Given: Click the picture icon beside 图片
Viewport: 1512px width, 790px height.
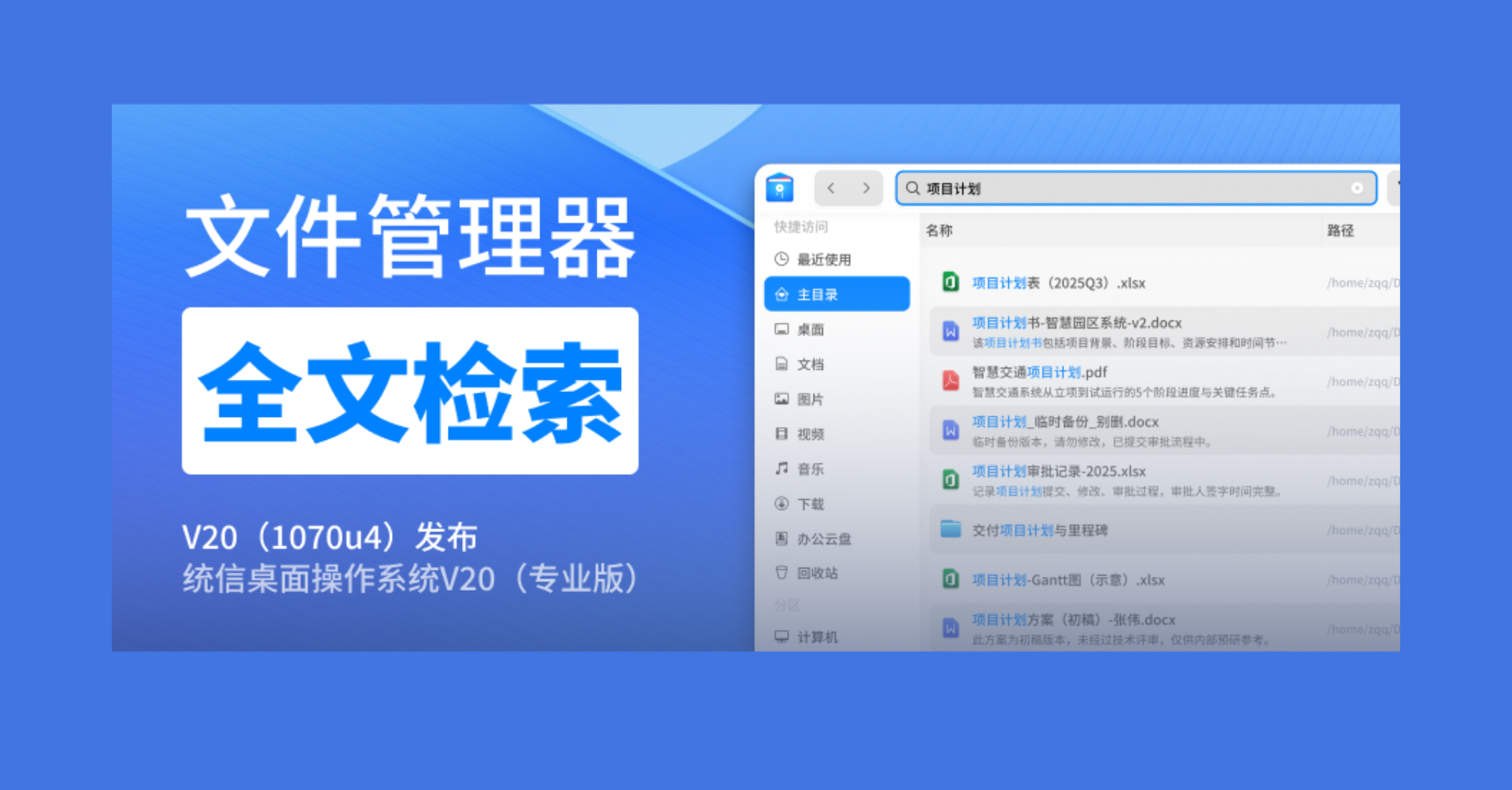Looking at the screenshot, I should 781,399.
